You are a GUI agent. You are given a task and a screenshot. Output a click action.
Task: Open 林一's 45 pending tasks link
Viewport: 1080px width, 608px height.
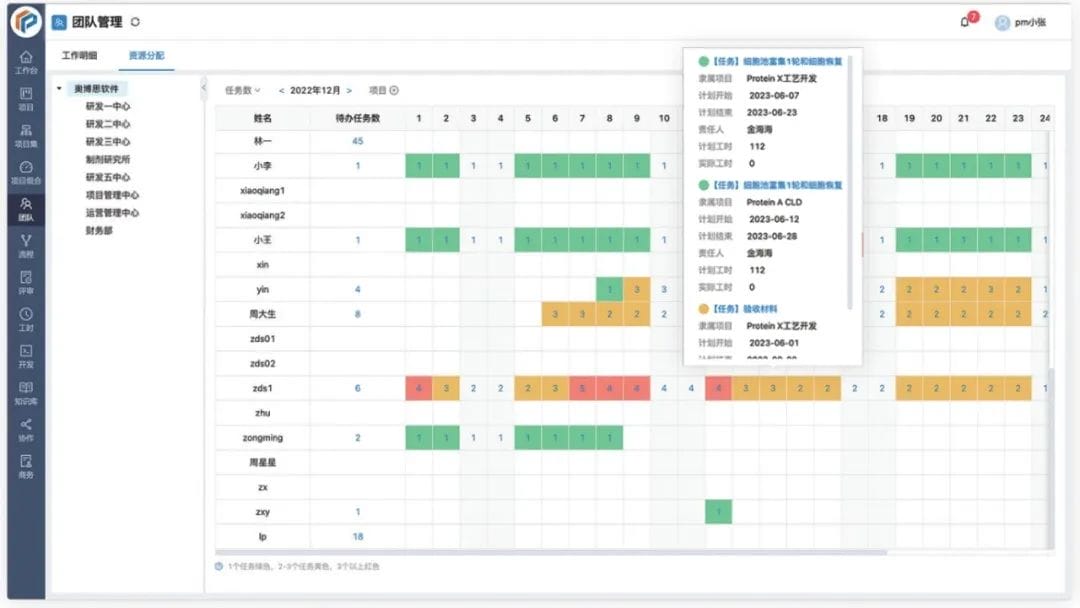(x=357, y=140)
